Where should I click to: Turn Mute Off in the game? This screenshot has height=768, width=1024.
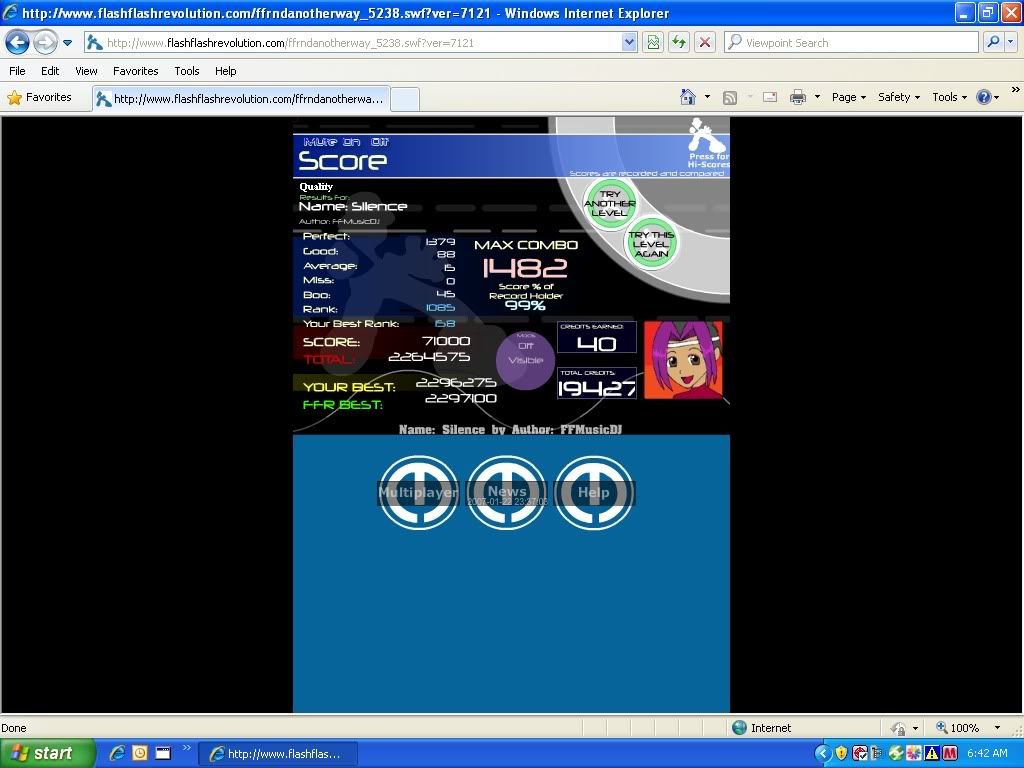click(x=380, y=142)
